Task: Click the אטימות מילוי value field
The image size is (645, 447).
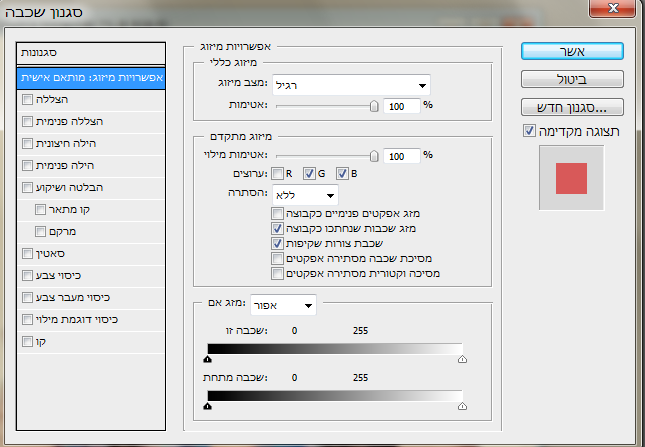Action: click(x=401, y=156)
